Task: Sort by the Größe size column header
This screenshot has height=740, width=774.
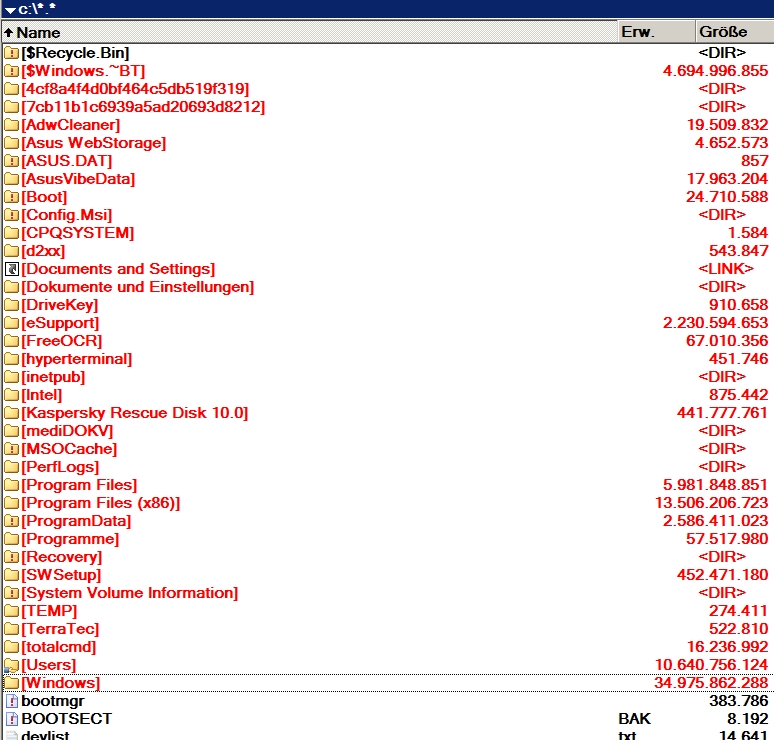Action: click(735, 32)
